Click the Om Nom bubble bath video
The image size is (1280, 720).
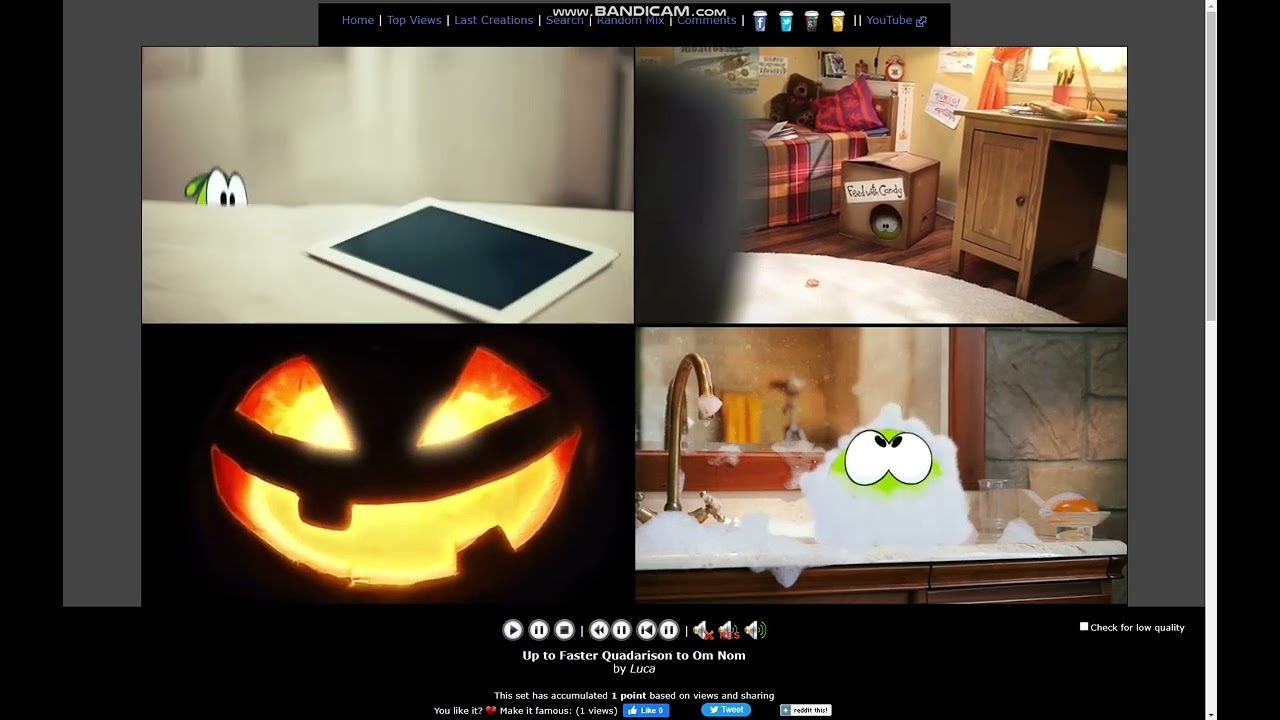click(881, 465)
